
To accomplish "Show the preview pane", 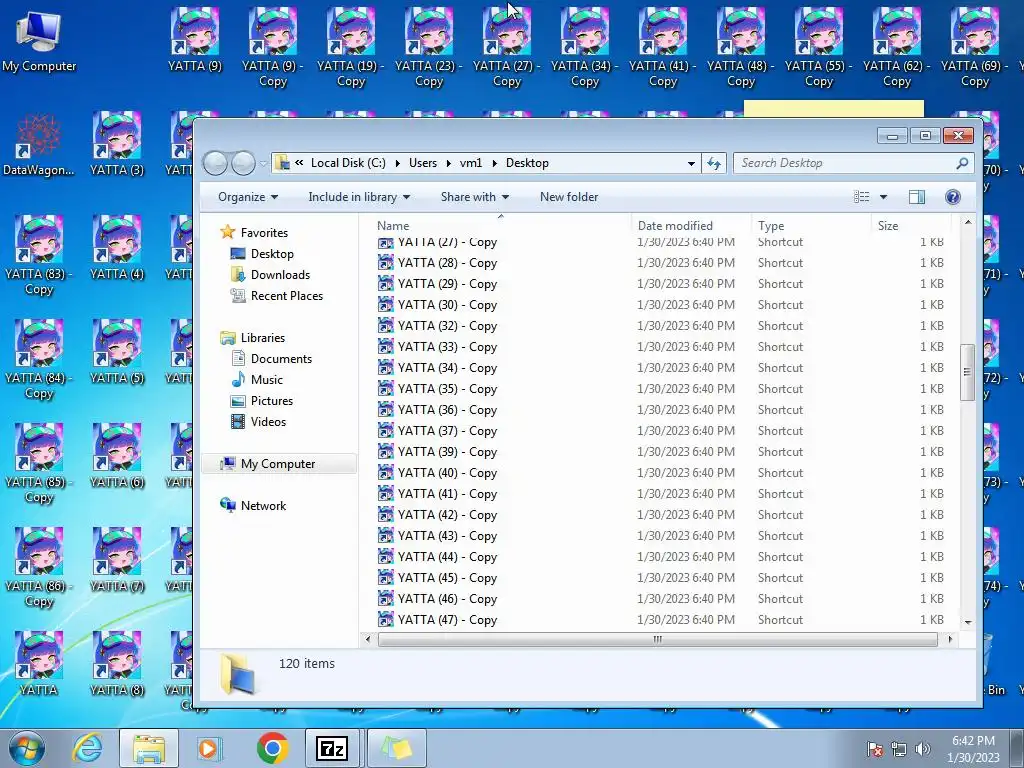I will [917, 197].
